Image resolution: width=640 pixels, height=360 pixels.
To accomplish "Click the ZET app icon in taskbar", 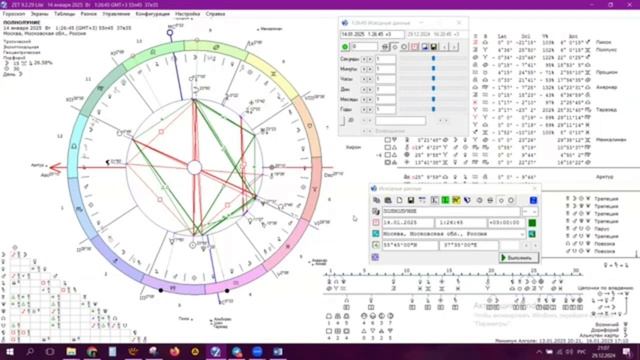I will [216, 351].
